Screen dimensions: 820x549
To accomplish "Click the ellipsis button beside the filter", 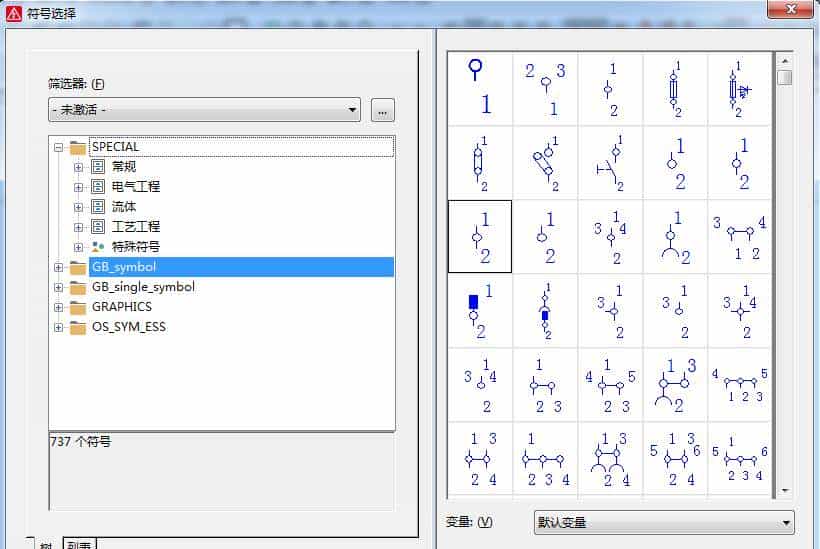I will 383,110.
